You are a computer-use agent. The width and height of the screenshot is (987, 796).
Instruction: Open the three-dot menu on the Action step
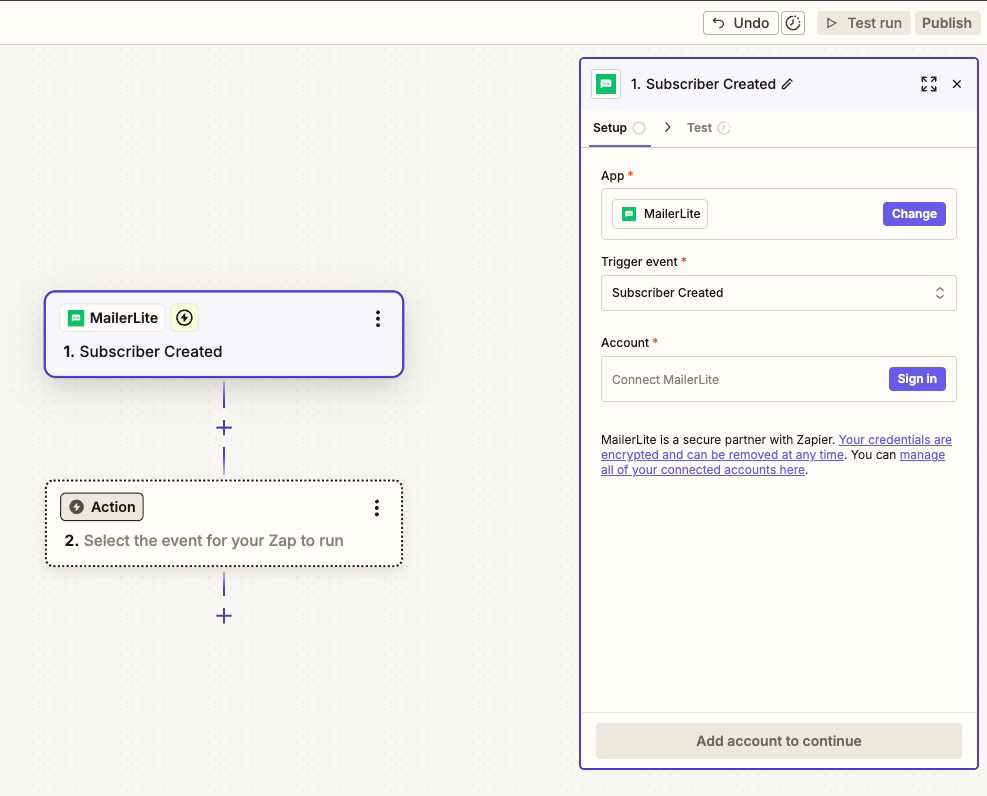coord(377,507)
